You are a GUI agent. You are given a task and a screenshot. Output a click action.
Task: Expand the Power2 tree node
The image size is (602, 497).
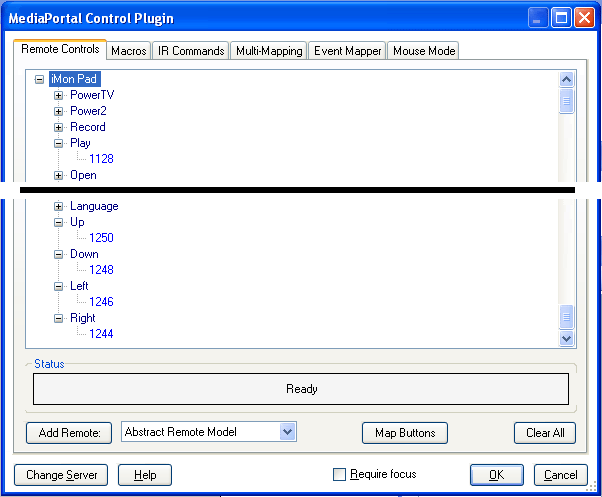(x=58, y=112)
